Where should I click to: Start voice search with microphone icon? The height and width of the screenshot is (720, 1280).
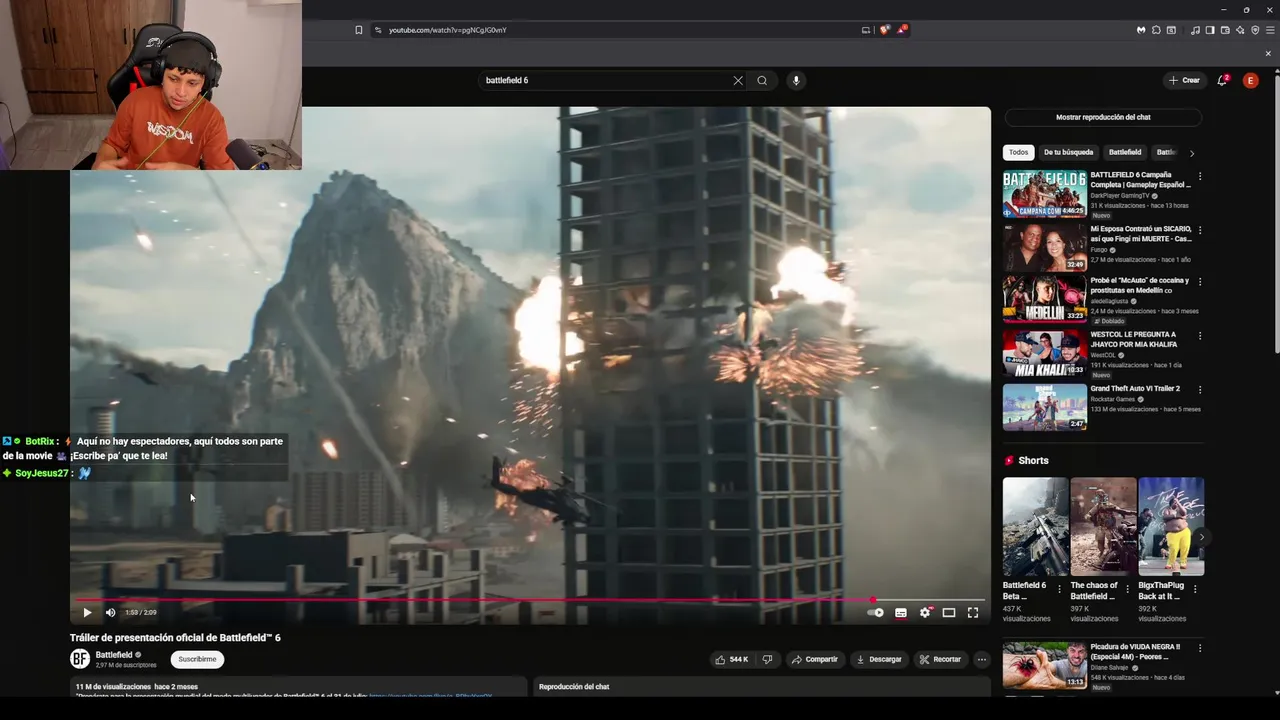tap(796, 80)
